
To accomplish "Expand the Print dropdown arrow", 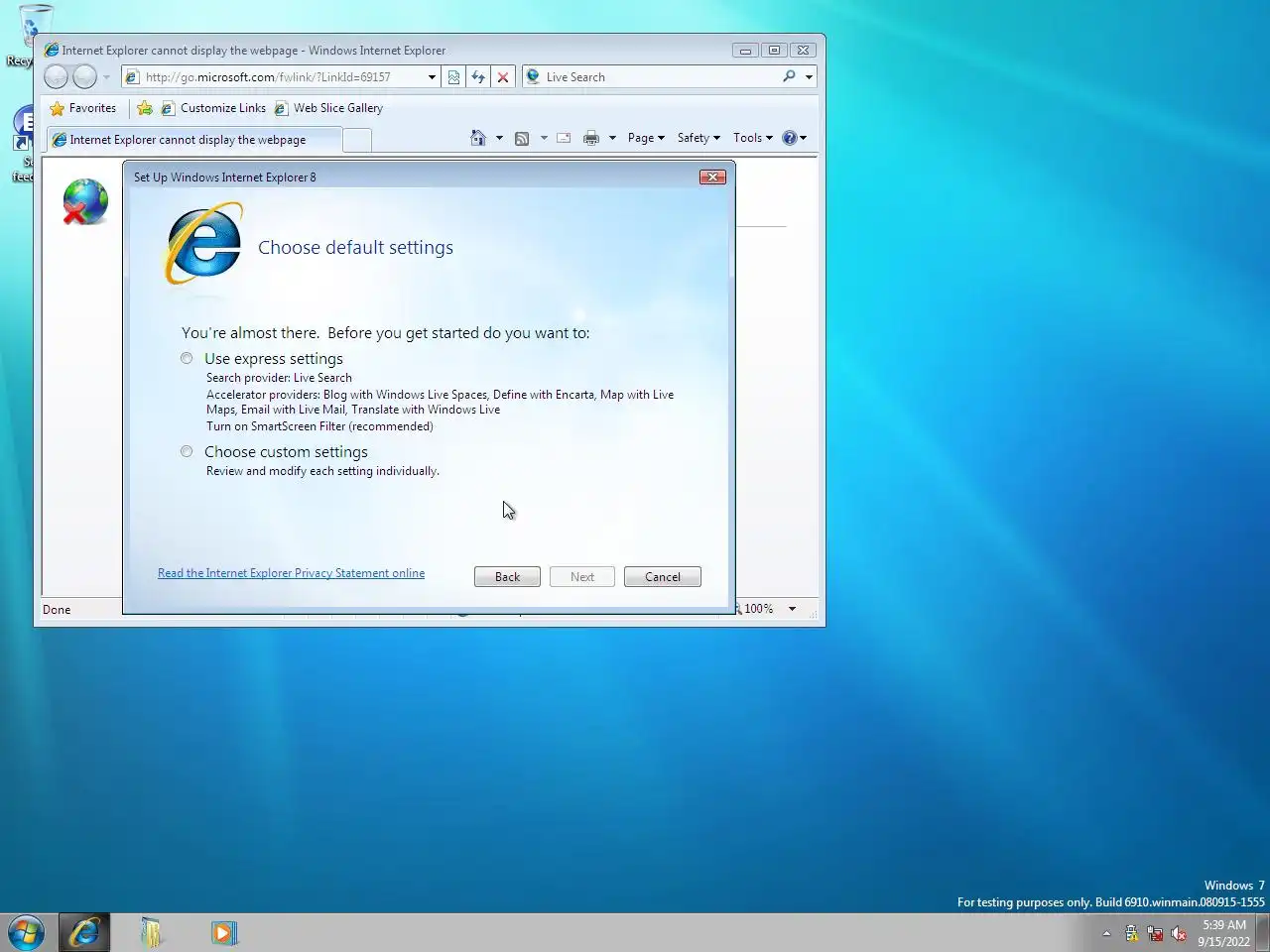I will 612,138.
